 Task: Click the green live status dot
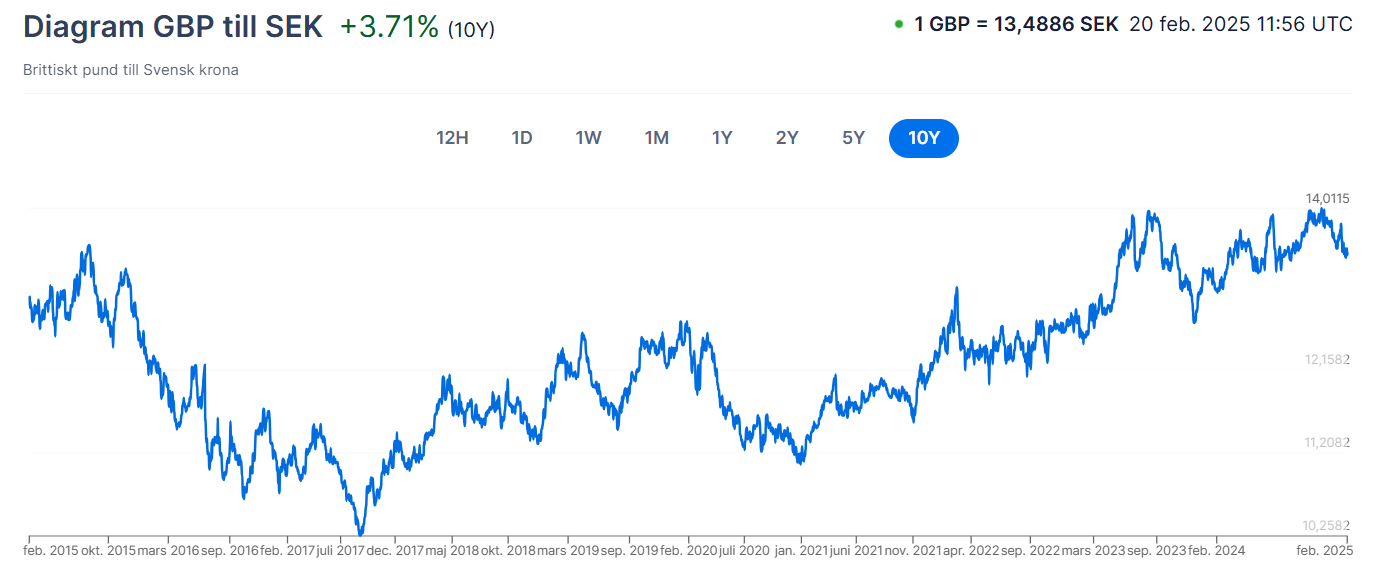899,25
